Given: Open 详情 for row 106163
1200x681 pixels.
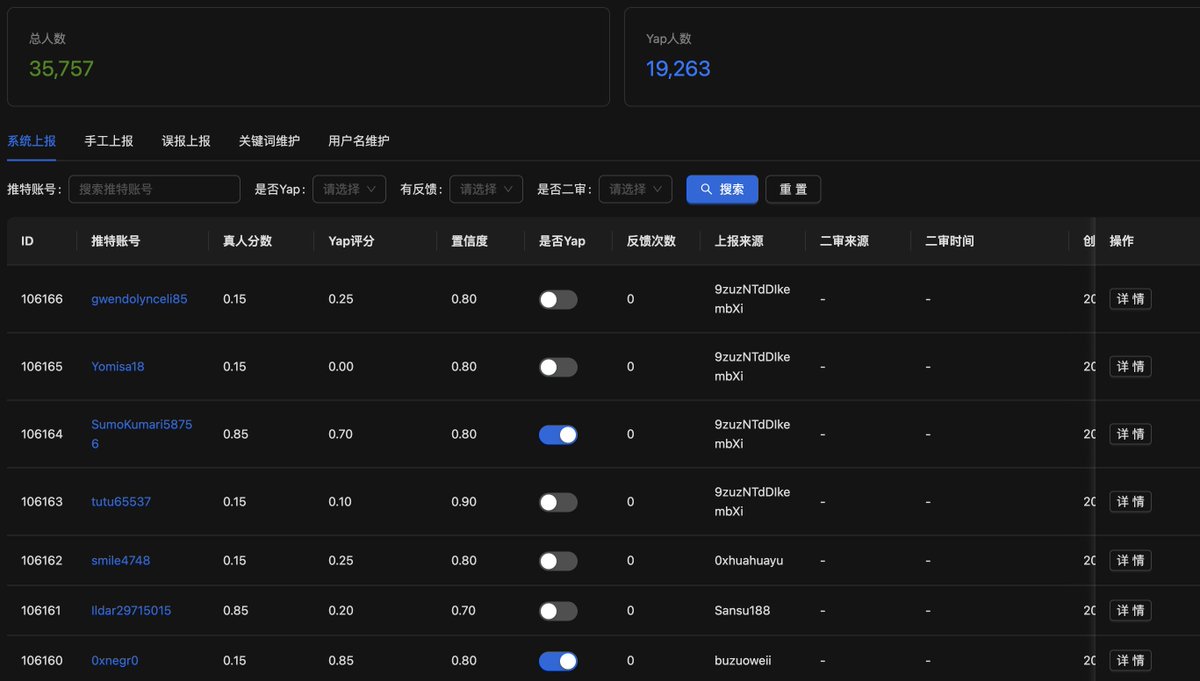Looking at the screenshot, I should [x=1130, y=502].
